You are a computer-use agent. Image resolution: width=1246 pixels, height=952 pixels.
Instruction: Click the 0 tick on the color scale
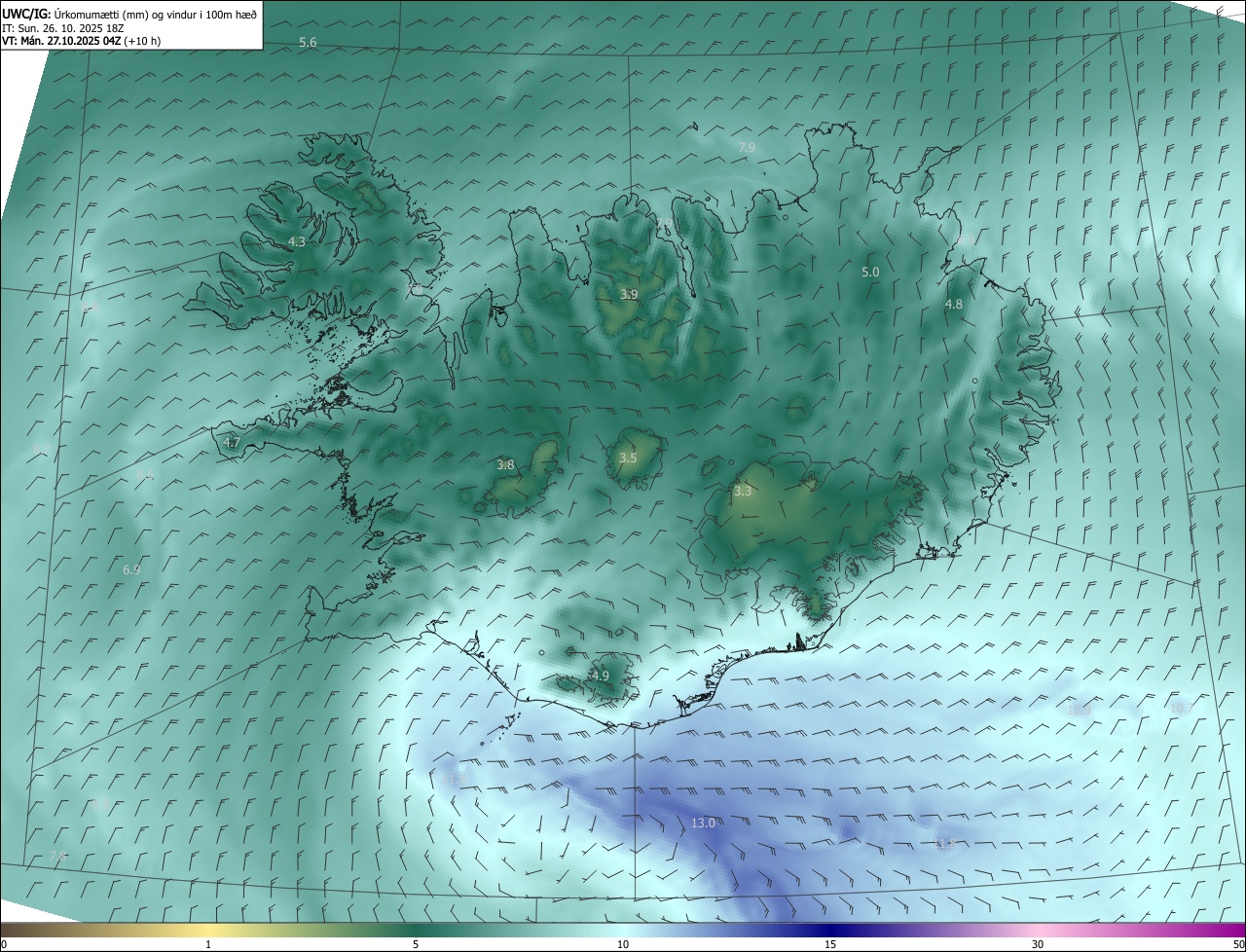4,944
